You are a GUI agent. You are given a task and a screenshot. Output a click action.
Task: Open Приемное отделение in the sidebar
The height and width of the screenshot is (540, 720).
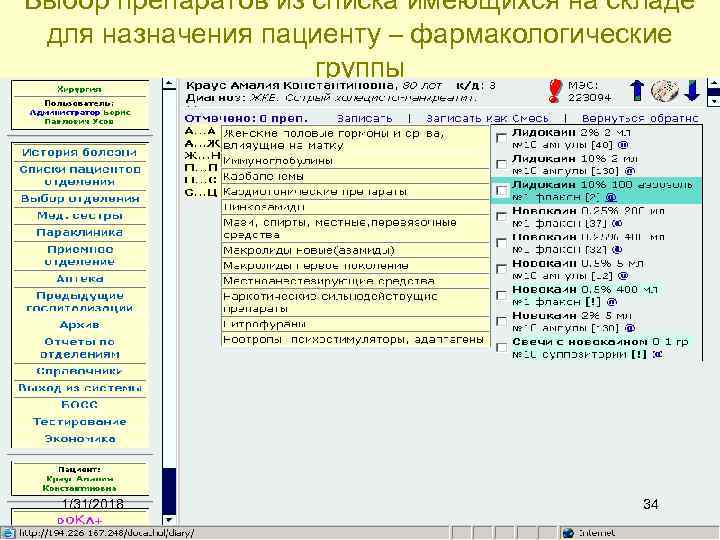[79, 255]
